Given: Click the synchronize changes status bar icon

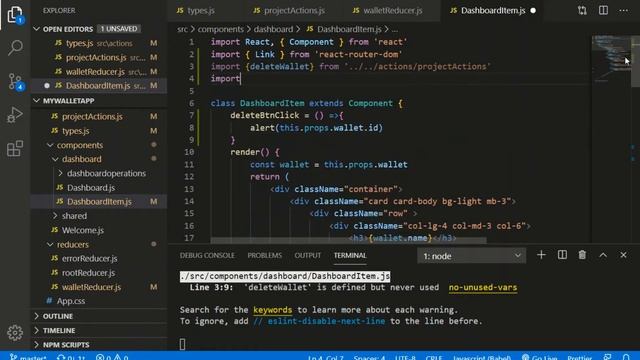Looking at the screenshot, I should [x=71, y=357].
